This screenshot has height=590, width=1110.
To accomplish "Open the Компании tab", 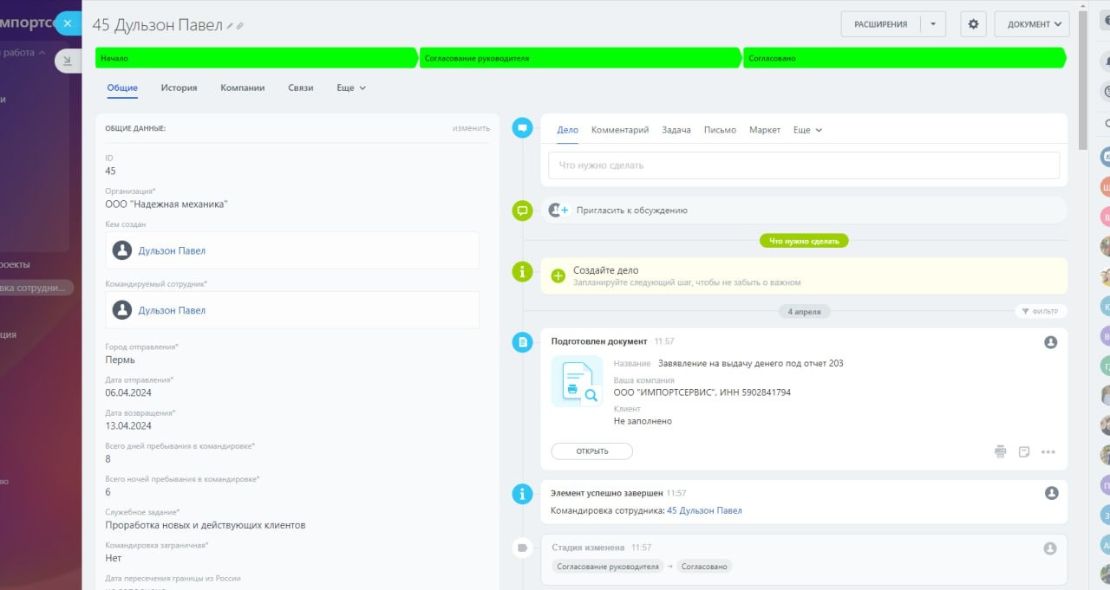I will tap(243, 88).
